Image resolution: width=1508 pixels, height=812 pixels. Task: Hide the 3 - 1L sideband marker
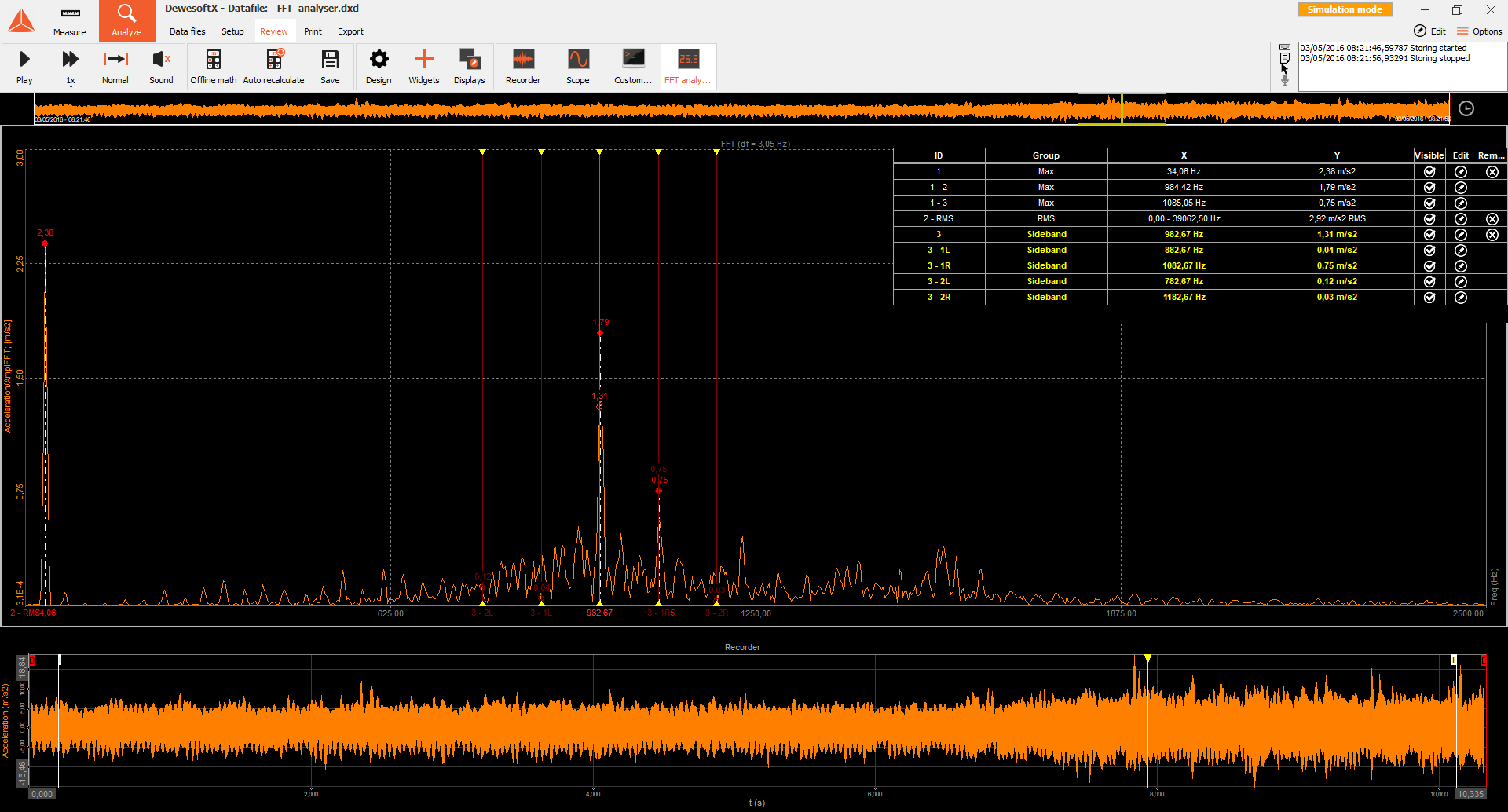click(1429, 251)
